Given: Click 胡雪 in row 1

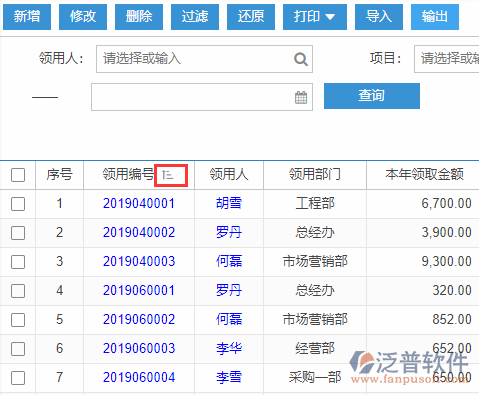Looking at the screenshot, I should [x=229, y=203].
